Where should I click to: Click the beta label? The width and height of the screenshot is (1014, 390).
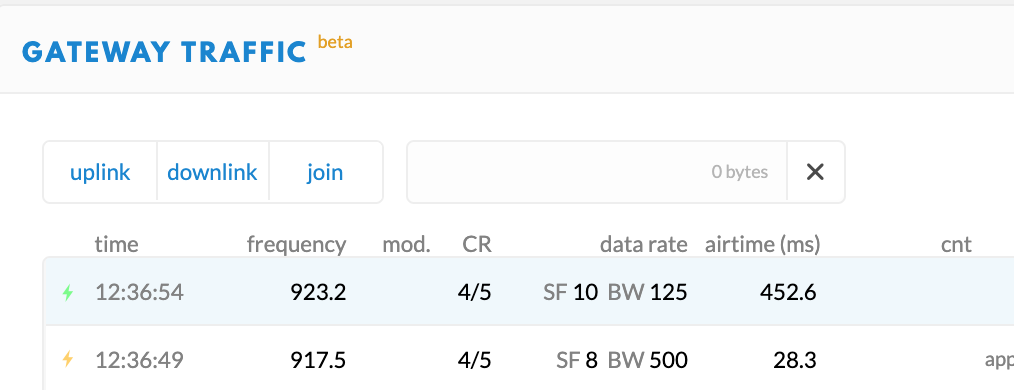335,42
